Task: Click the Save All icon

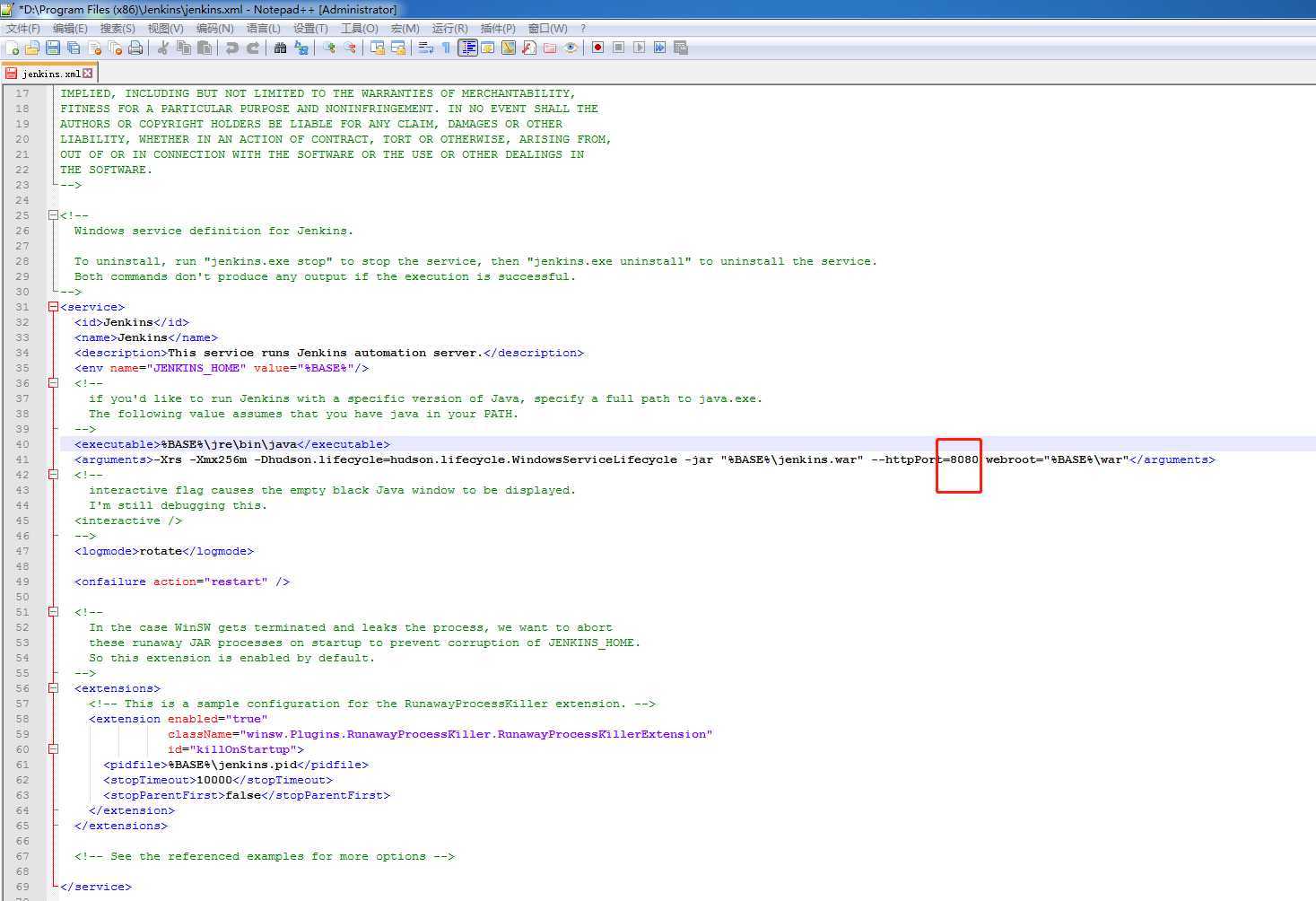Action: tap(74, 48)
